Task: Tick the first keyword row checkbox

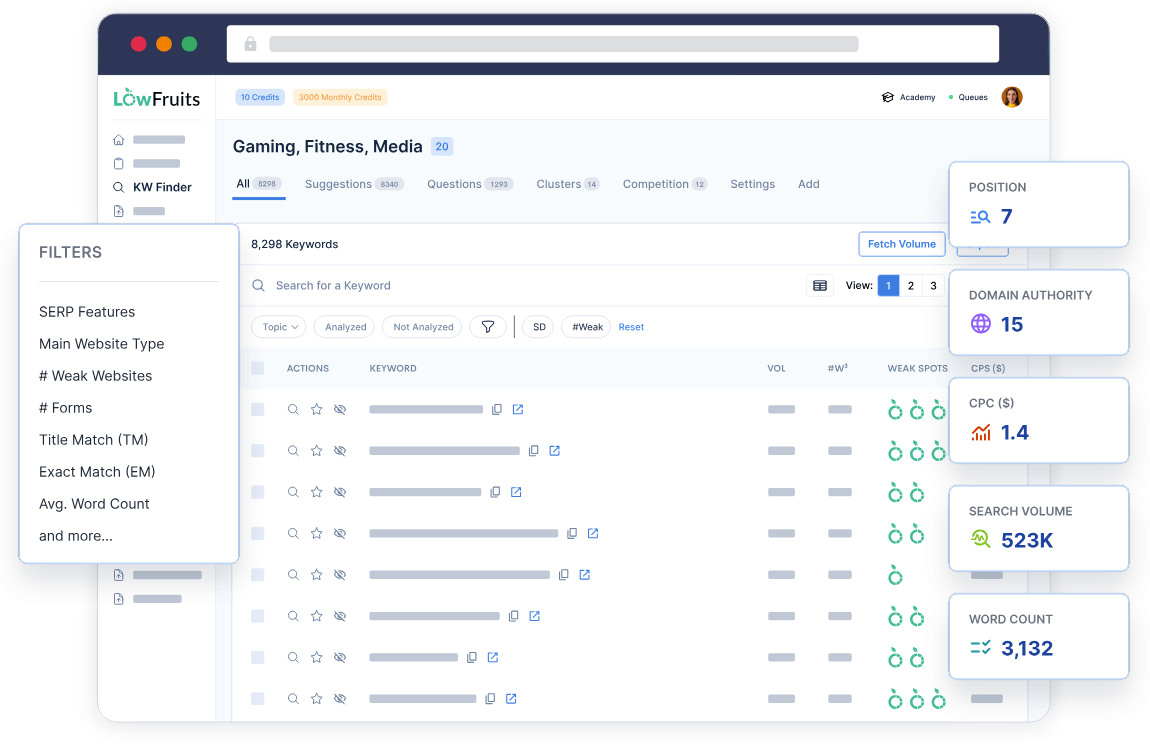Action: 257,409
